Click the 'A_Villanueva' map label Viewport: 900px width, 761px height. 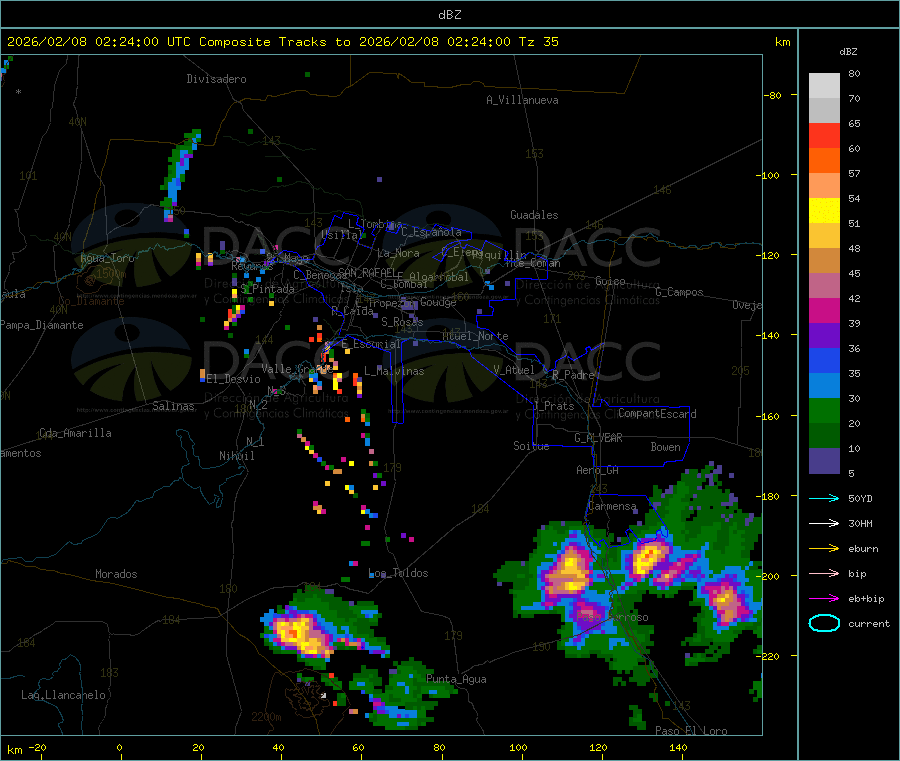click(522, 100)
